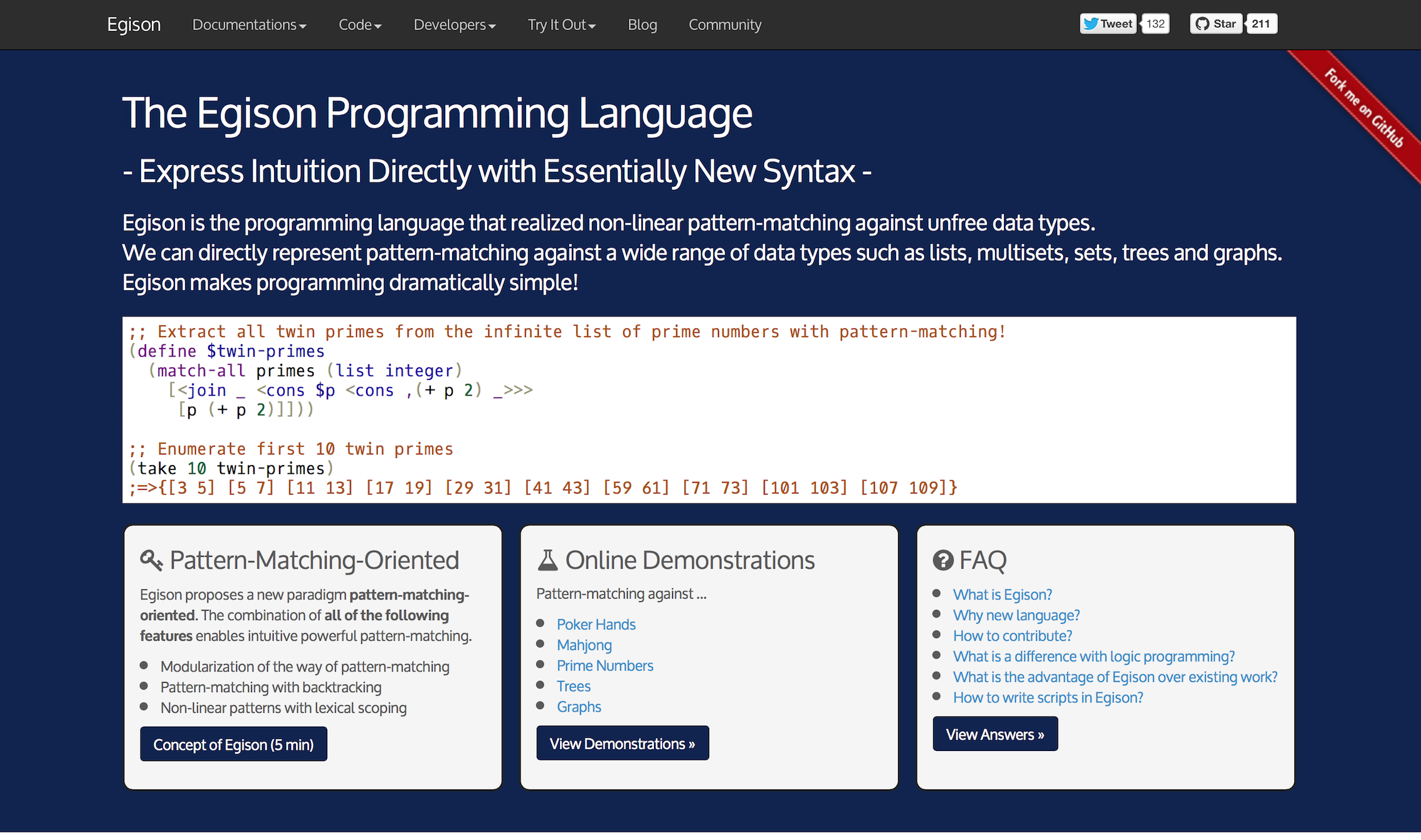Open FAQ about difference with logic programming
1421x840 pixels.
pos(1094,656)
